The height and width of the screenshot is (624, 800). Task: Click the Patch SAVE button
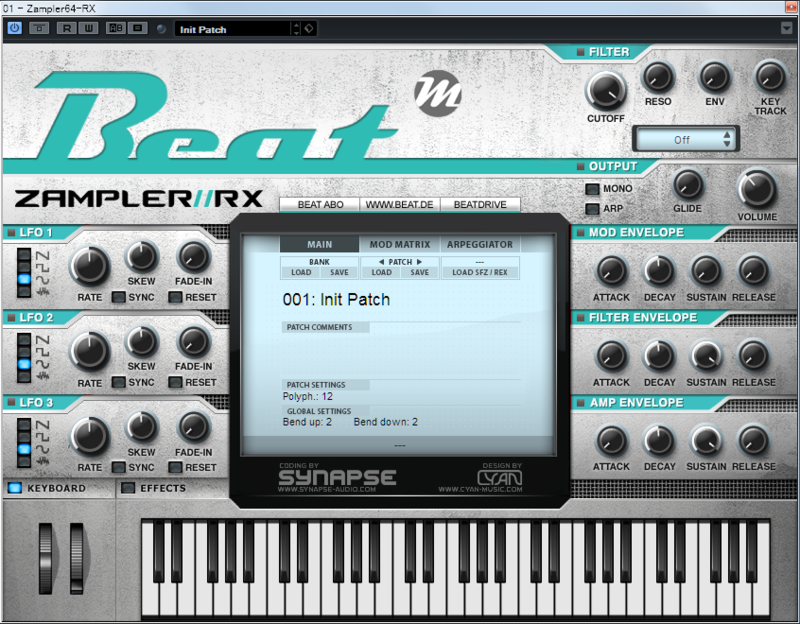point(419,272)
